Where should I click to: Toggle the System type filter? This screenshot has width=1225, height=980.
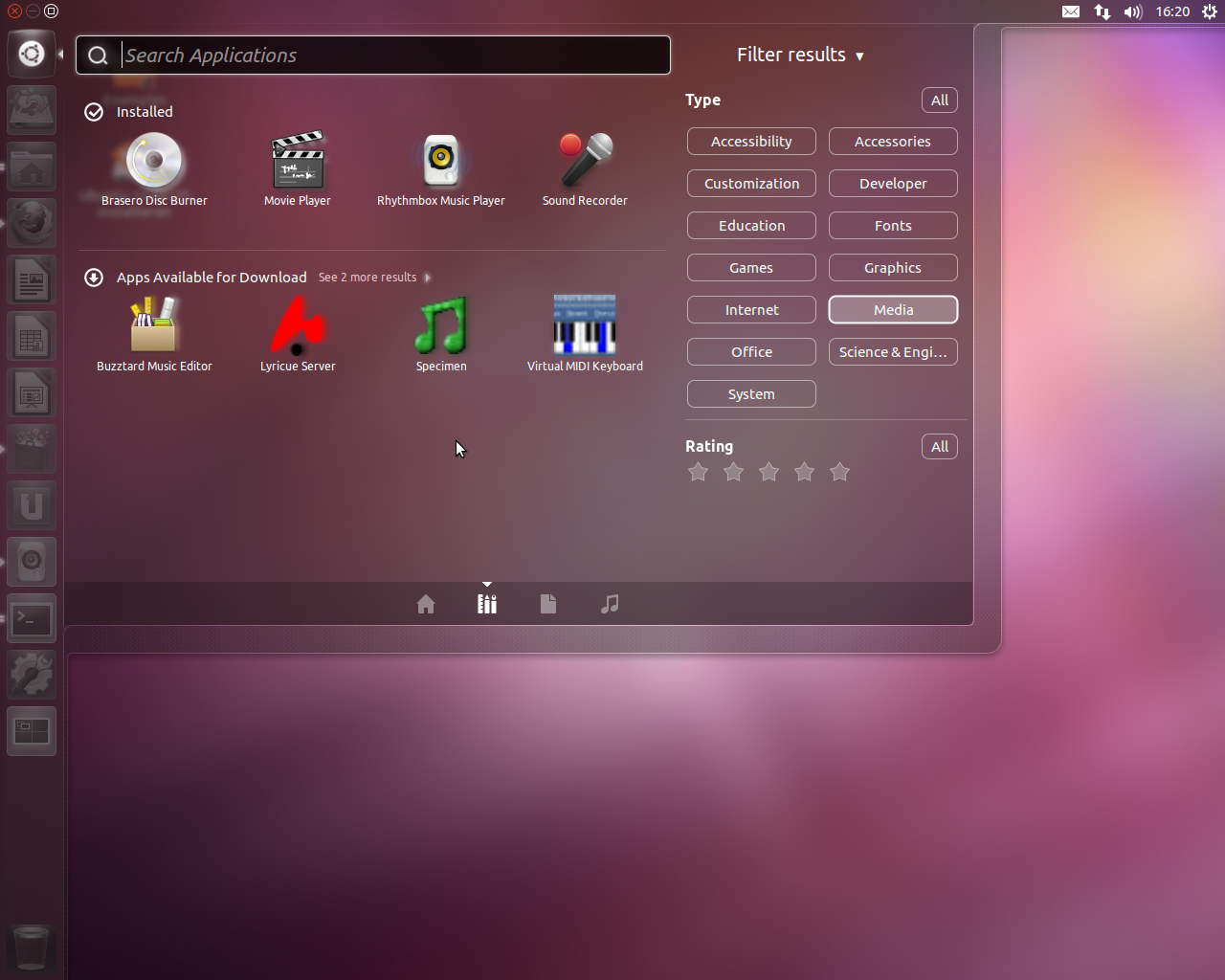[751, 394]
